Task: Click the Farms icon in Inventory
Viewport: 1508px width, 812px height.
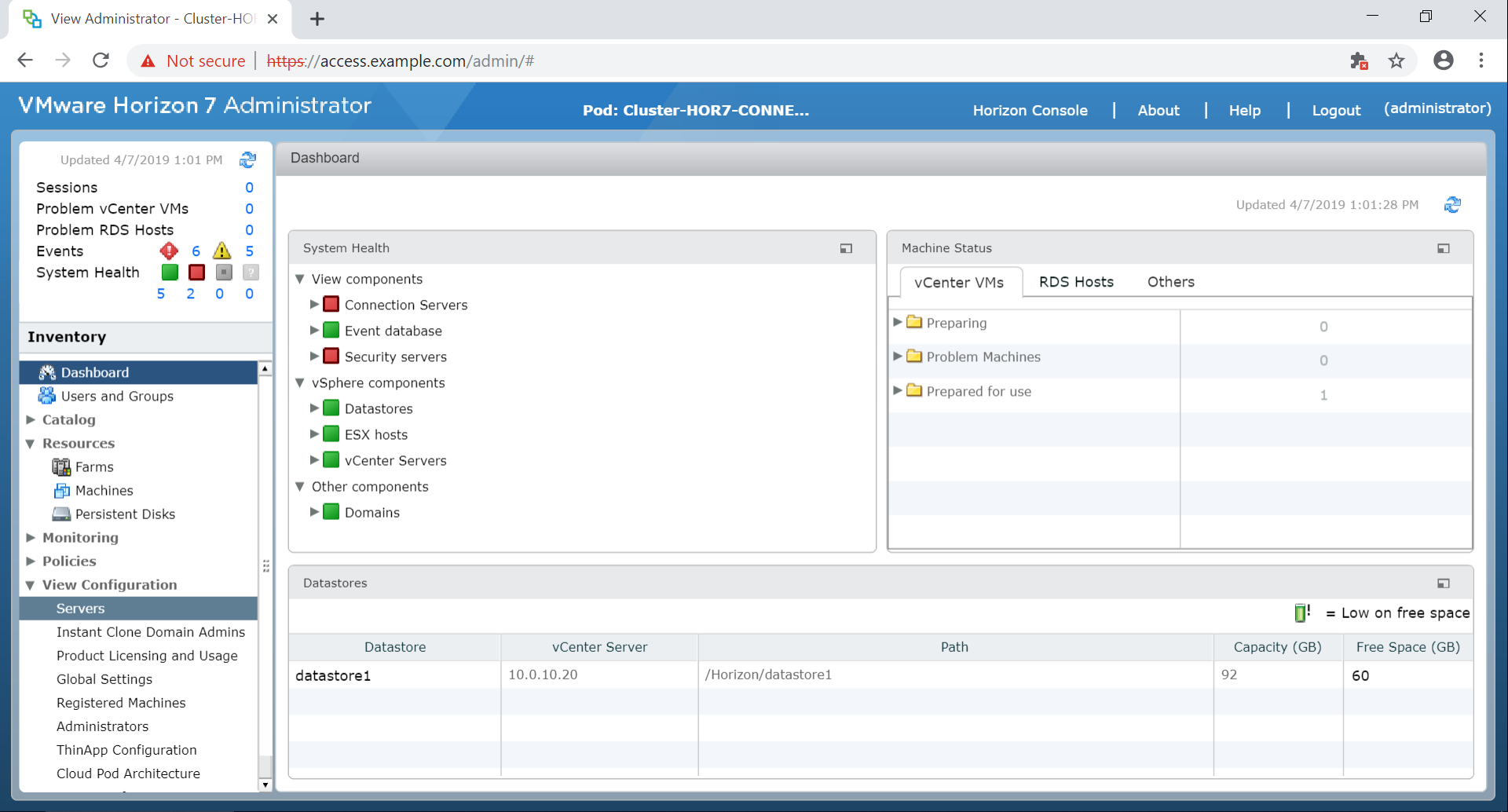Action: click(x=61, y=467)
